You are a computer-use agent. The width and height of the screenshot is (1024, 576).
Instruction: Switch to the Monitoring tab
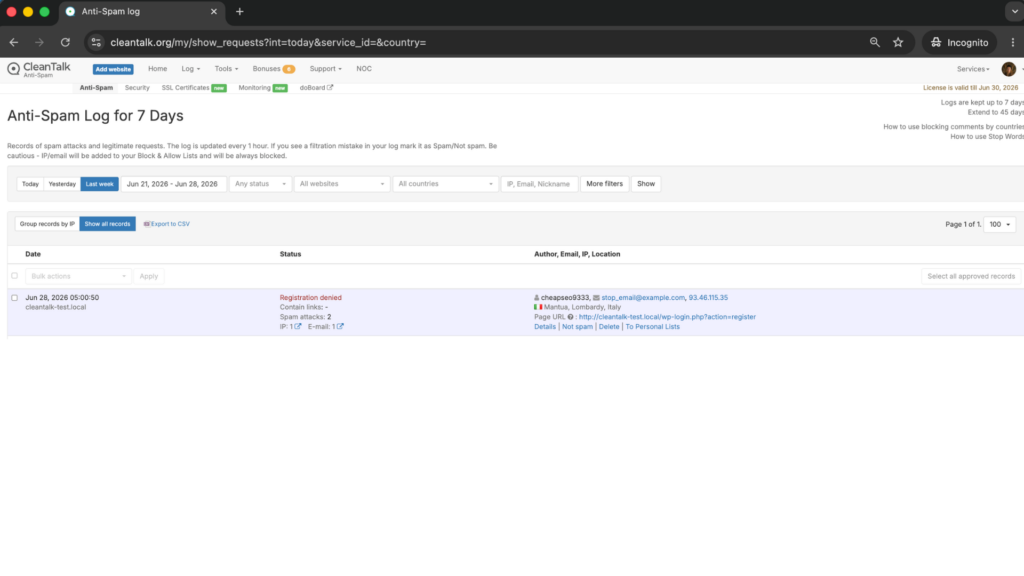point(254,88)
